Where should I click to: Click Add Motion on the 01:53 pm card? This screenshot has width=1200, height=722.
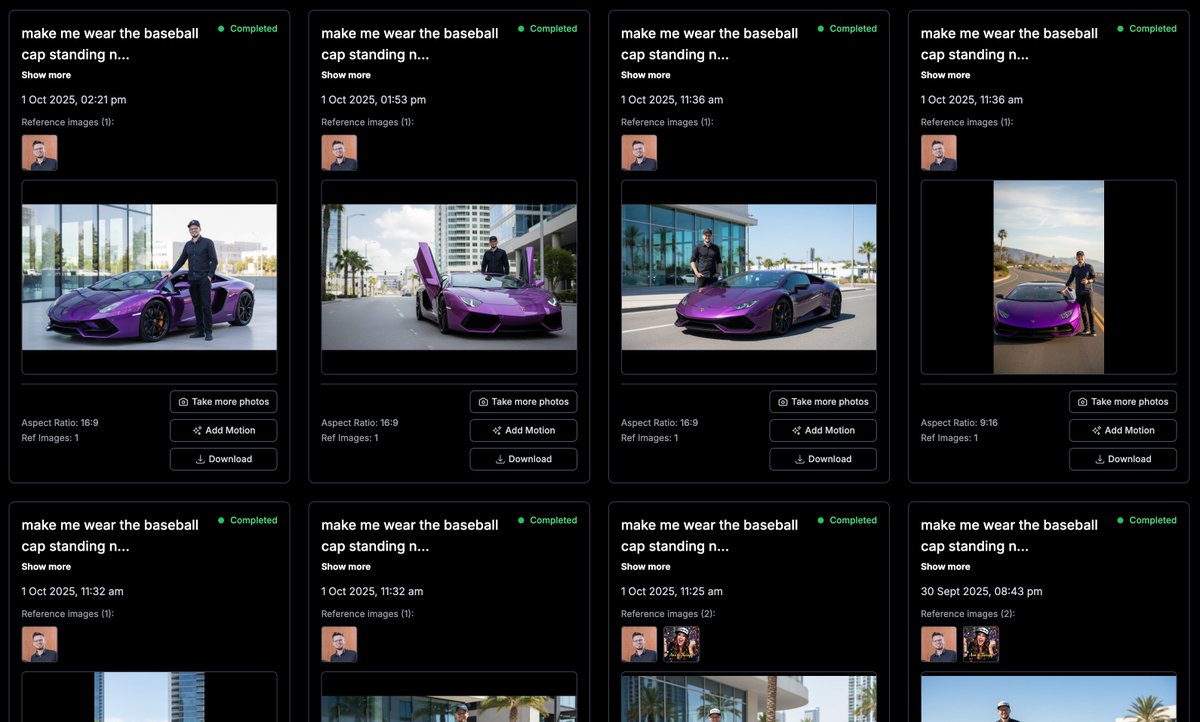[523, 431]
